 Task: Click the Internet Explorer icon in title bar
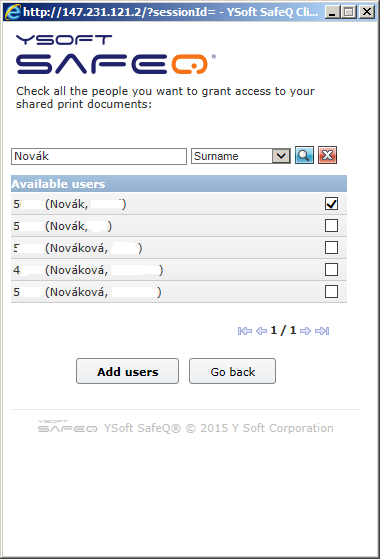click(x=13, y=12)
